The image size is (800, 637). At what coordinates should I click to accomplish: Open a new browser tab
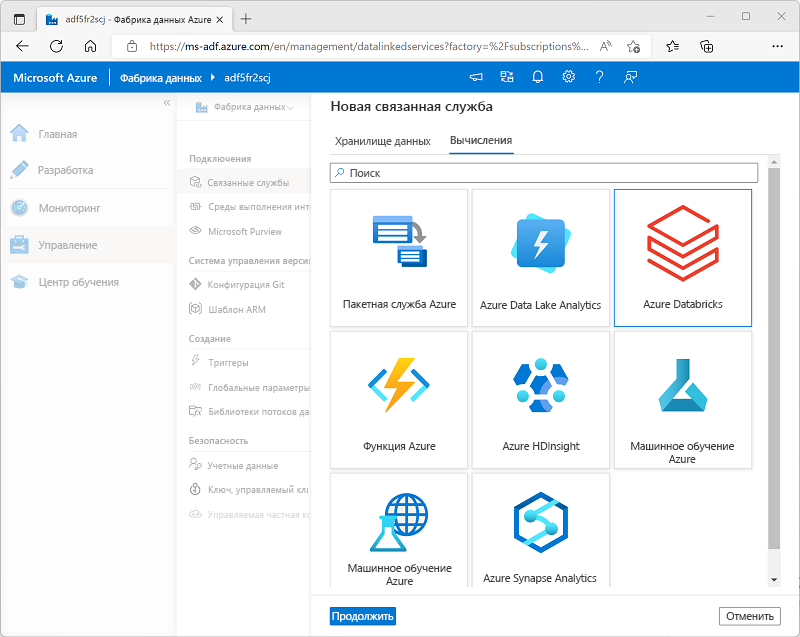click(x=246, y=19)
